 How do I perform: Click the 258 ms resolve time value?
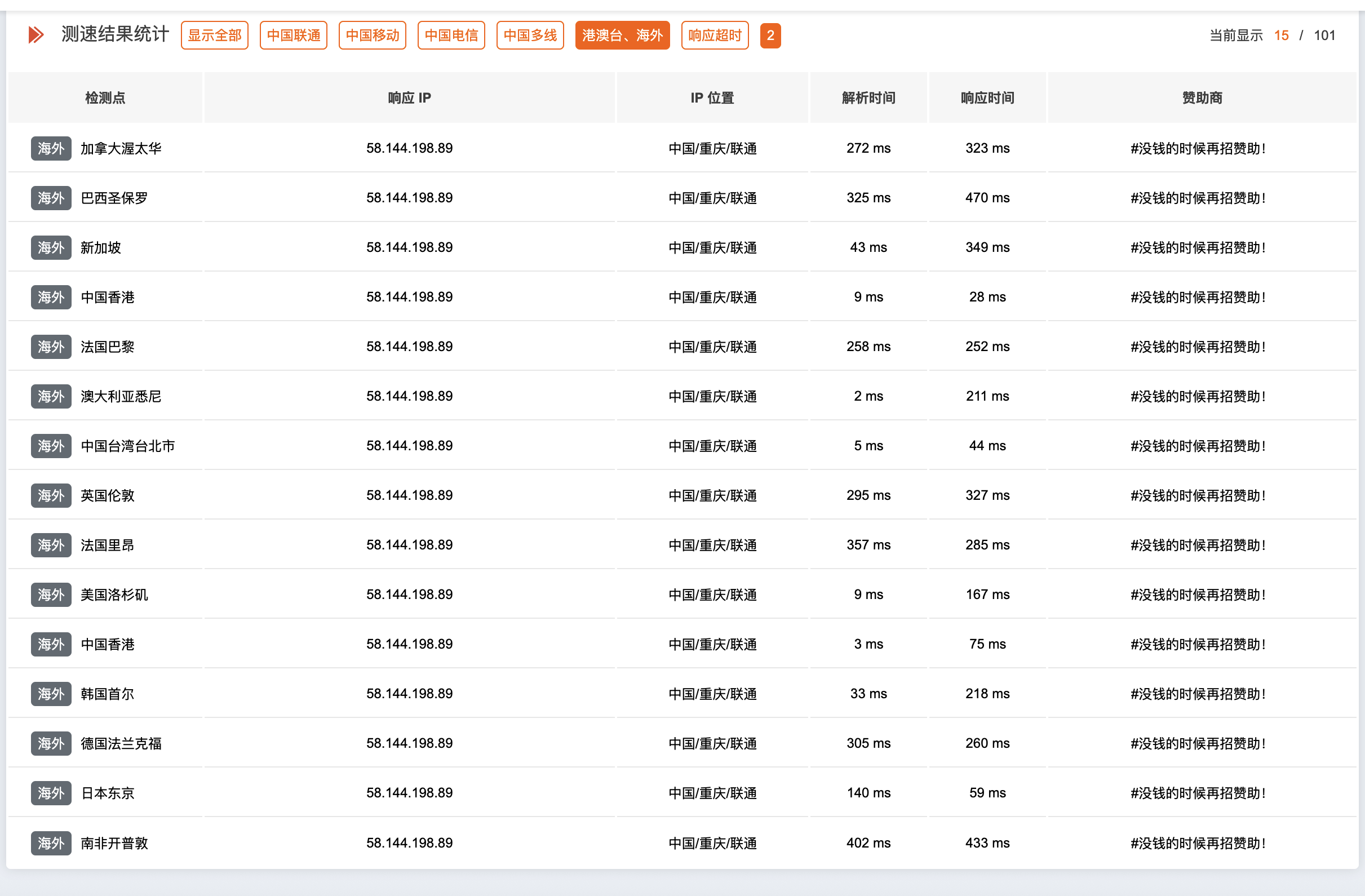click(x=868, y=347)
